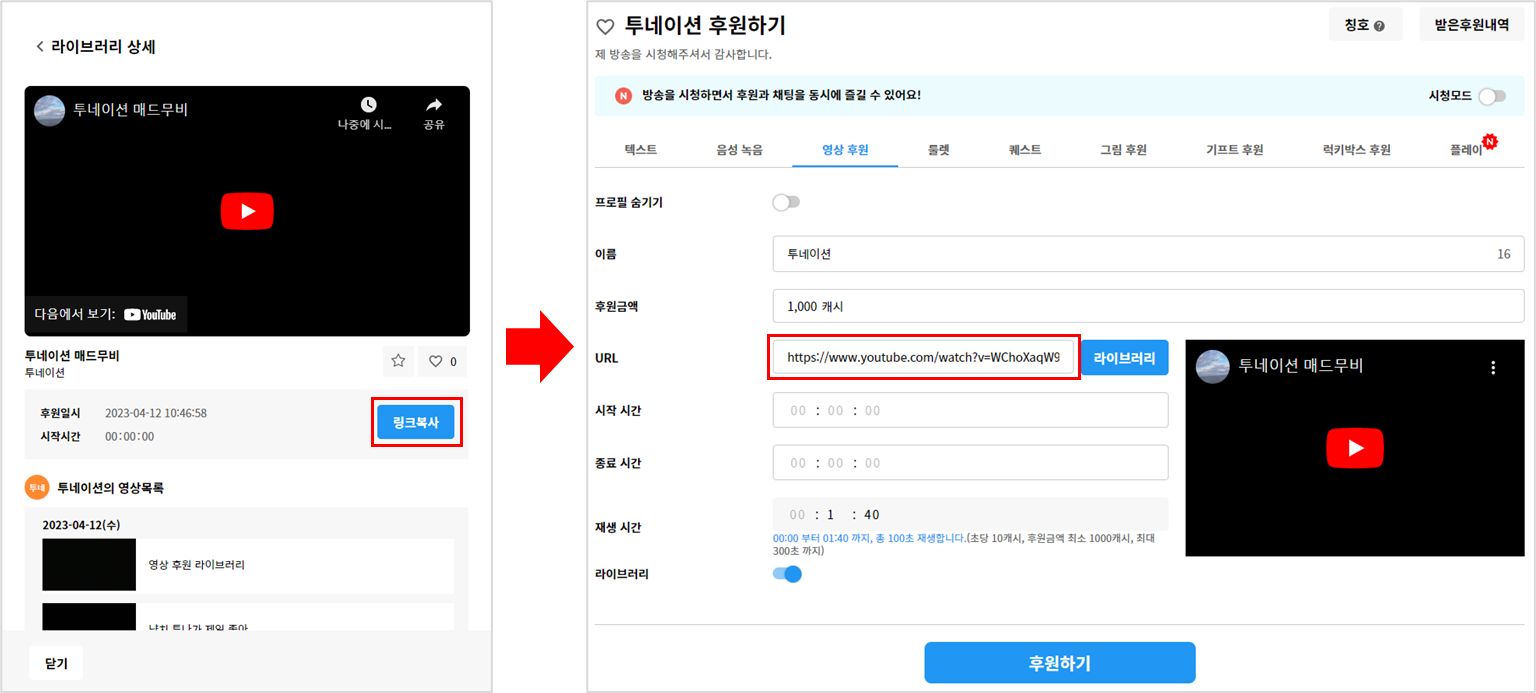Click the URL input field

(922, 357)
